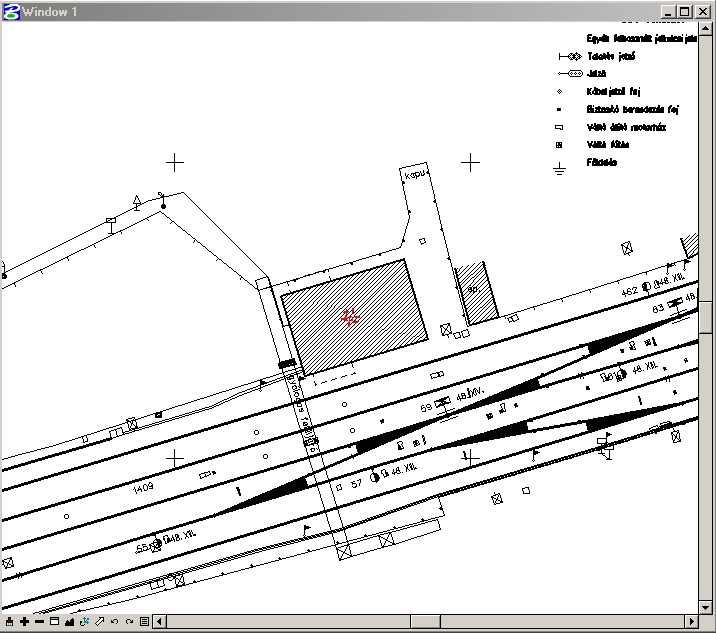Maximize Window 1
The width and height of the screenshot is (716, 633).
click(685, 12)
